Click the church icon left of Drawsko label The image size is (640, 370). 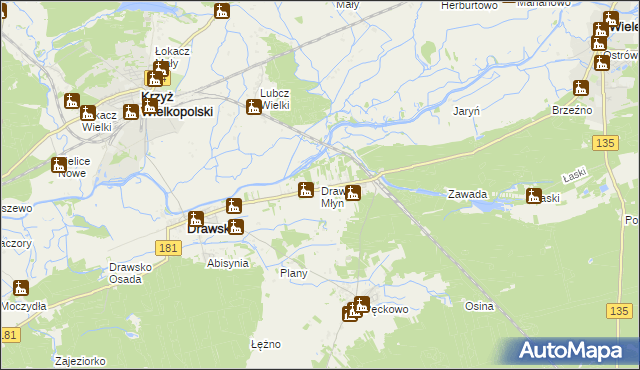click(196, 219)
